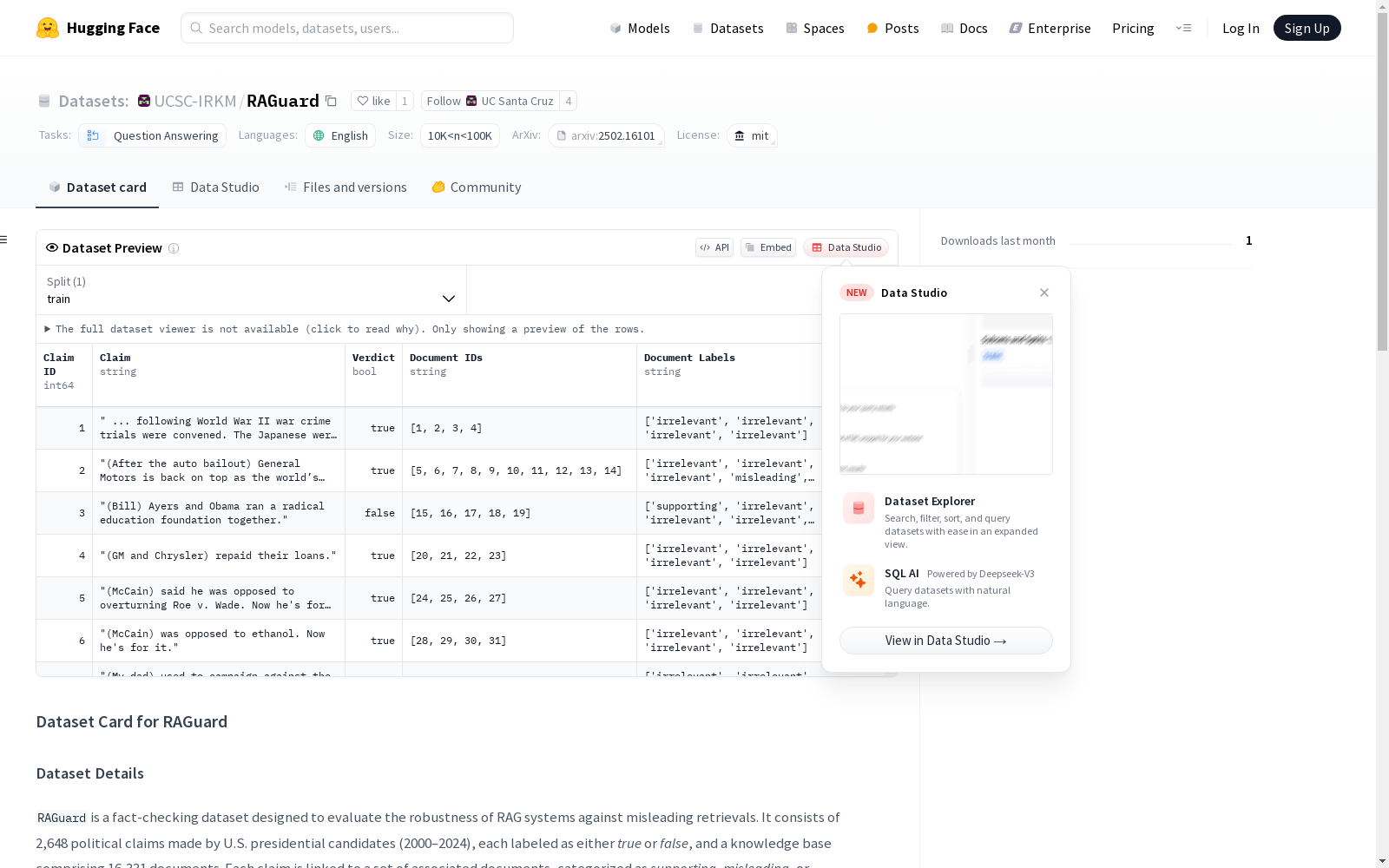Click the [20, 21, 22, 23] document IDs cell
The height and width of the screenshot is (868, 1389).
click(520, 556)
